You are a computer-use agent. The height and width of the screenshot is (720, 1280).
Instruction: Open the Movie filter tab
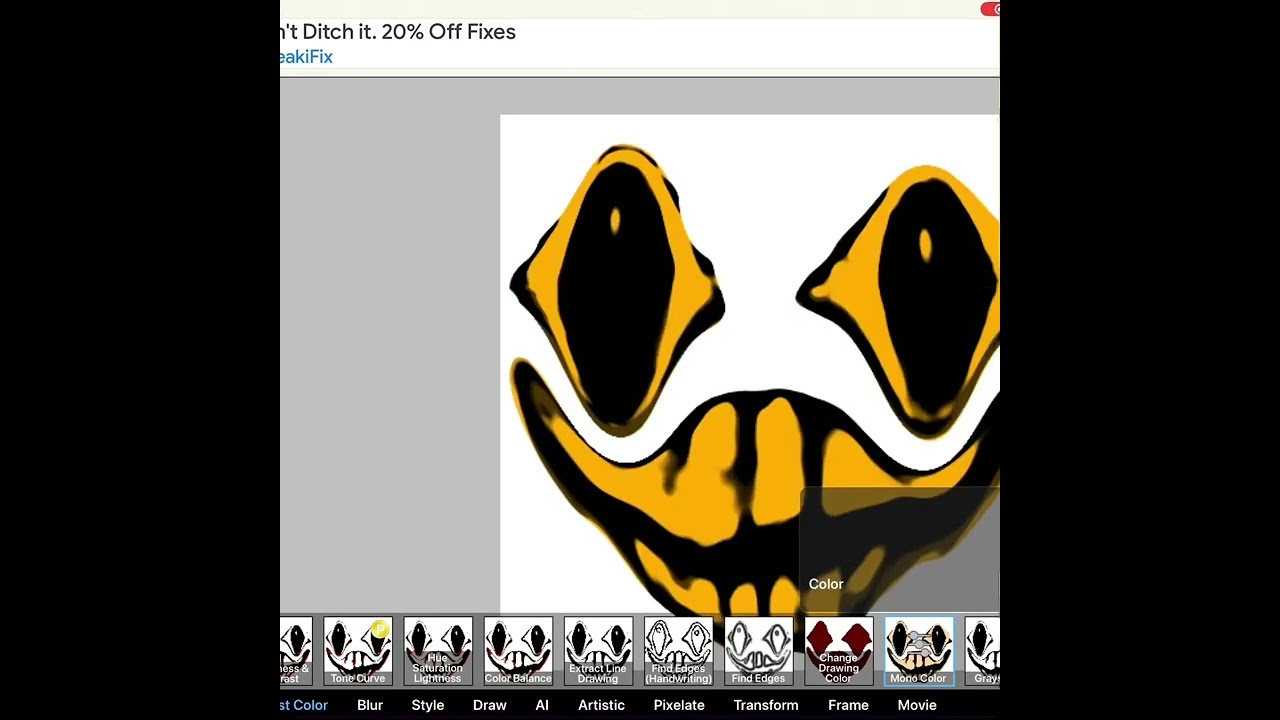pos(917,705)
